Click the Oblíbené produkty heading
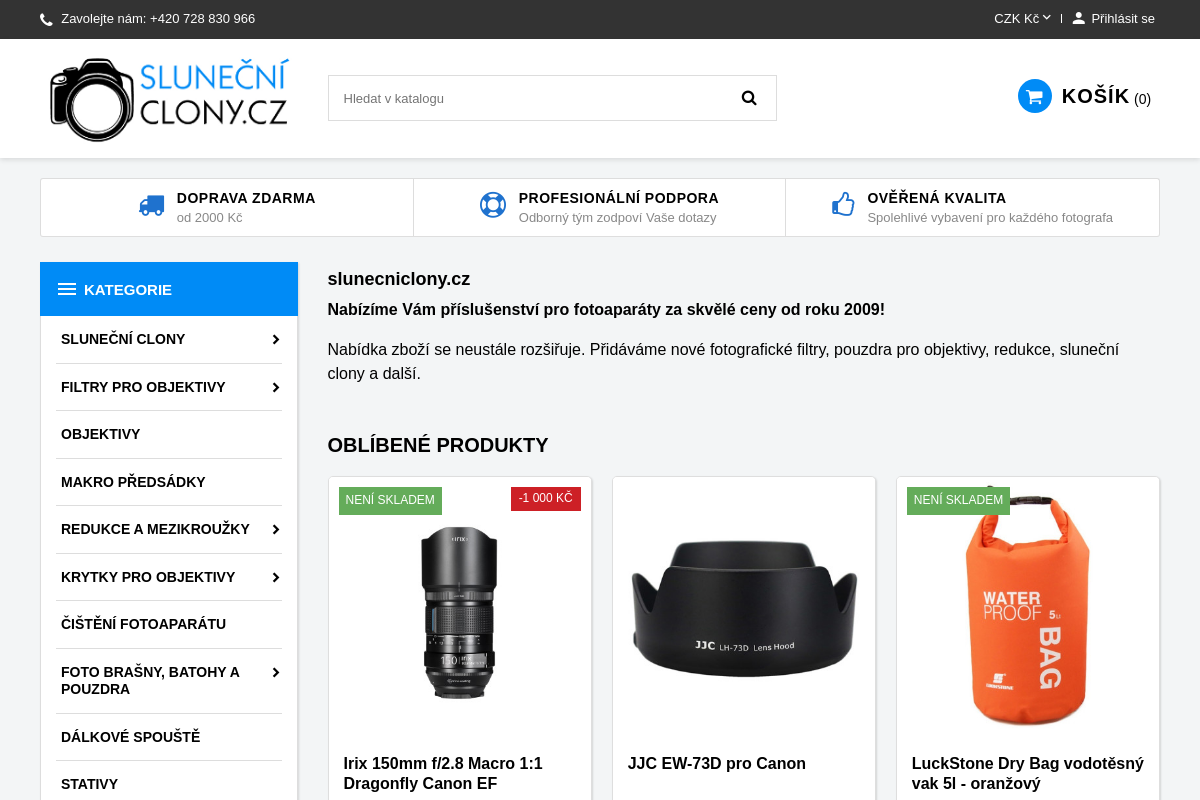This screenshot has width=1200, height=800. coord(438,445)
